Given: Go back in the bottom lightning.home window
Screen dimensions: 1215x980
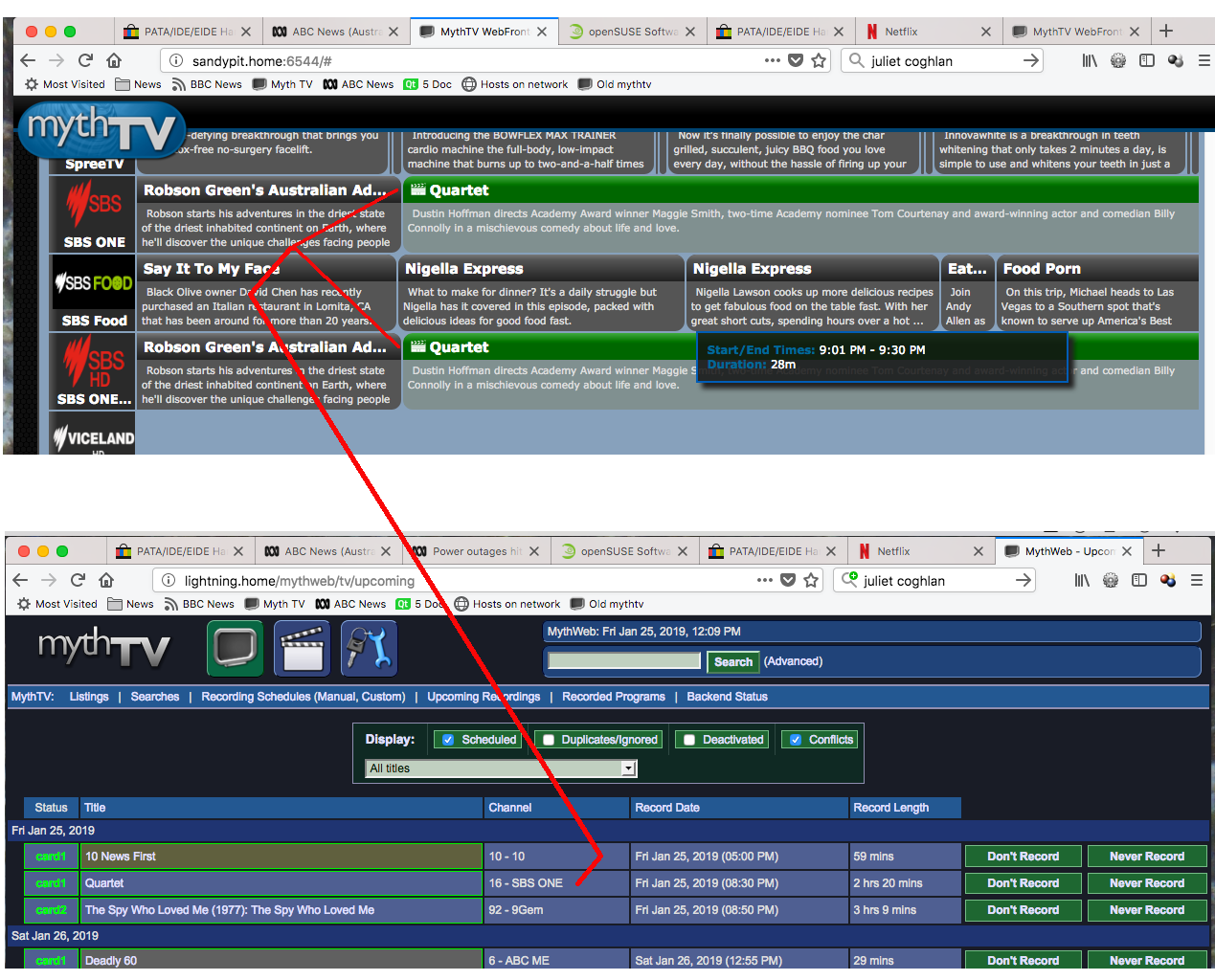Looking at the screenshot, I should point(20,580).
